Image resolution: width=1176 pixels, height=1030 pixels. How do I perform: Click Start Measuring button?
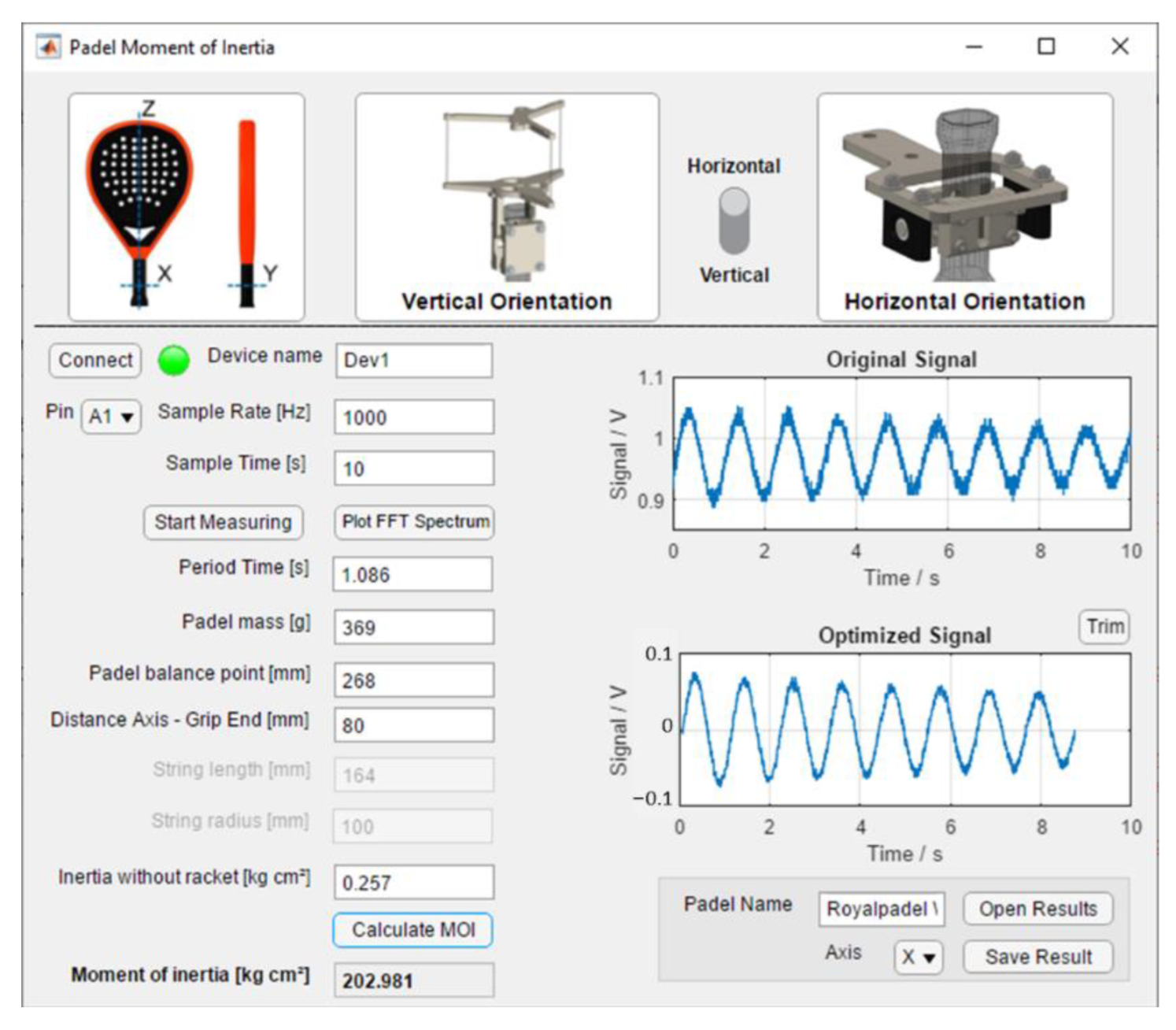223,522
